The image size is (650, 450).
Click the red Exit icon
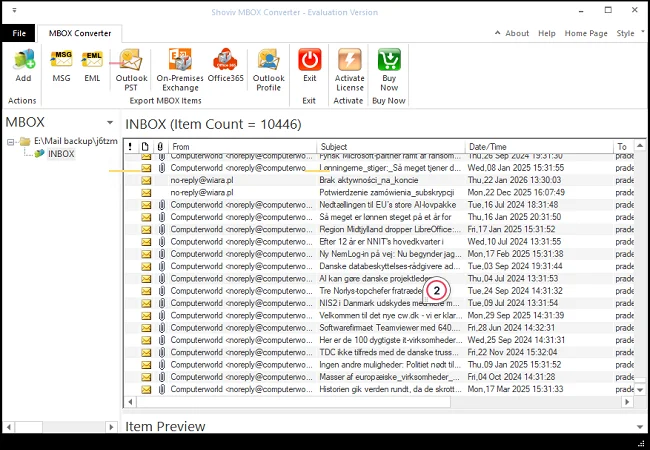(310, 60)
